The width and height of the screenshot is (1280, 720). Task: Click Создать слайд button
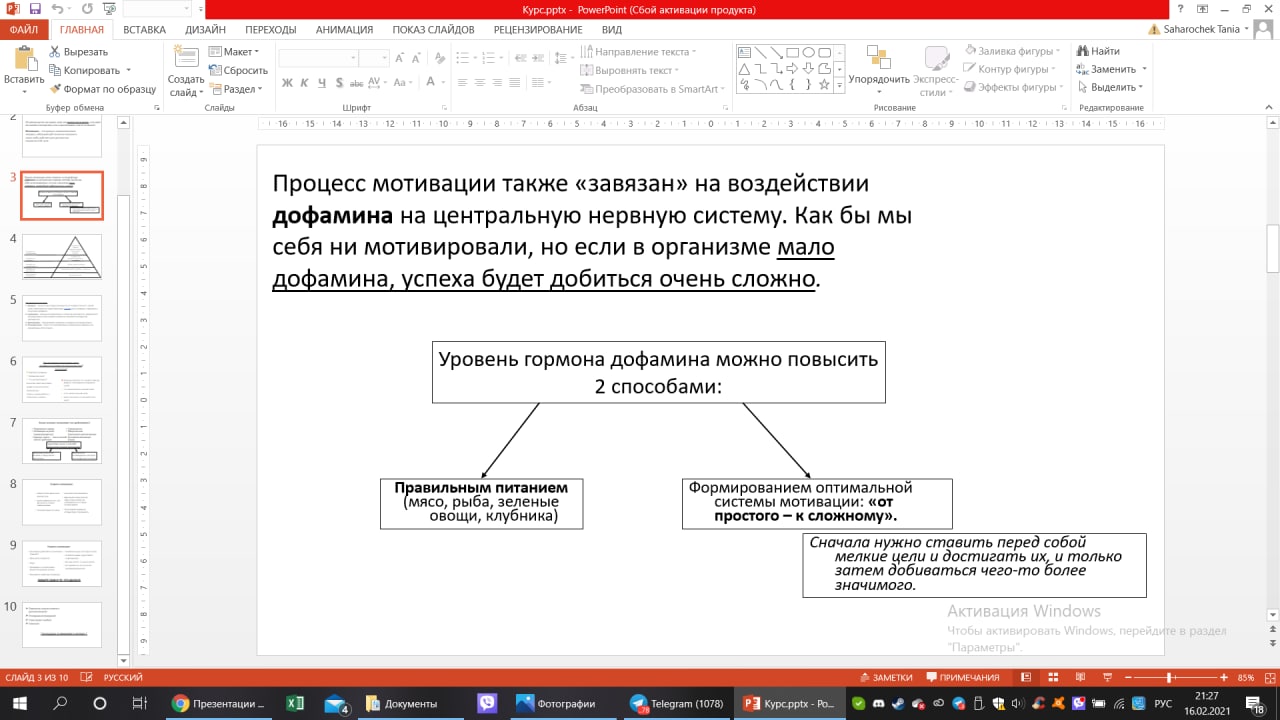coord(186,72)
